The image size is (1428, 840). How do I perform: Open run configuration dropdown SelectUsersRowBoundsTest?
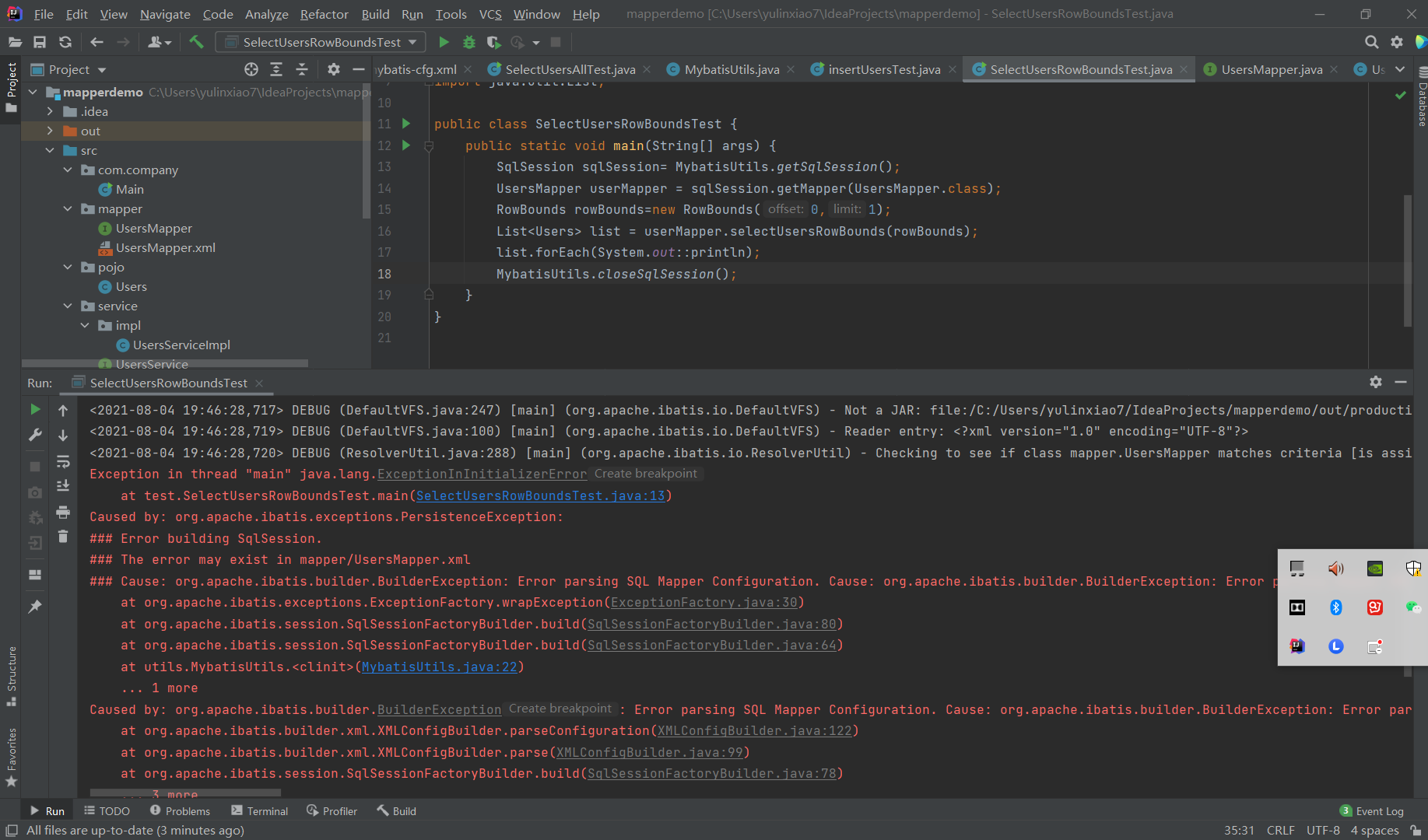click(x=321, y=42)
